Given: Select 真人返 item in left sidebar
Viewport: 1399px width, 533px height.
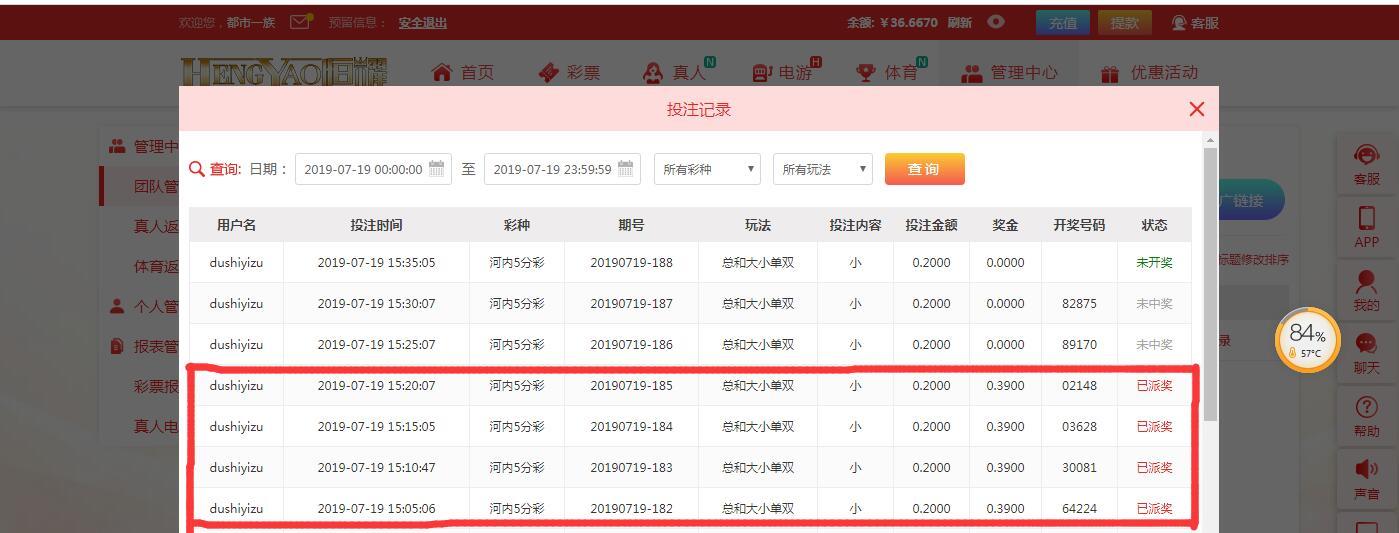Looking at the screenshot, I should pyautogui.click(x=156, y=226).
